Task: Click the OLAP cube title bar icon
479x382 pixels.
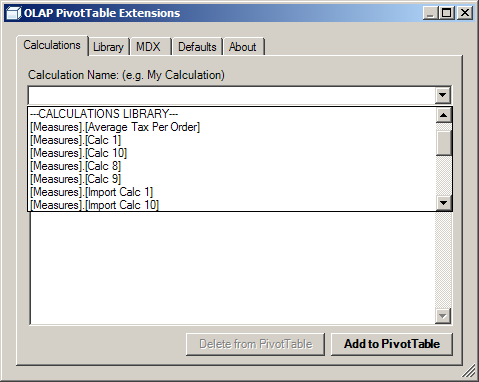Action: point(14,14)
